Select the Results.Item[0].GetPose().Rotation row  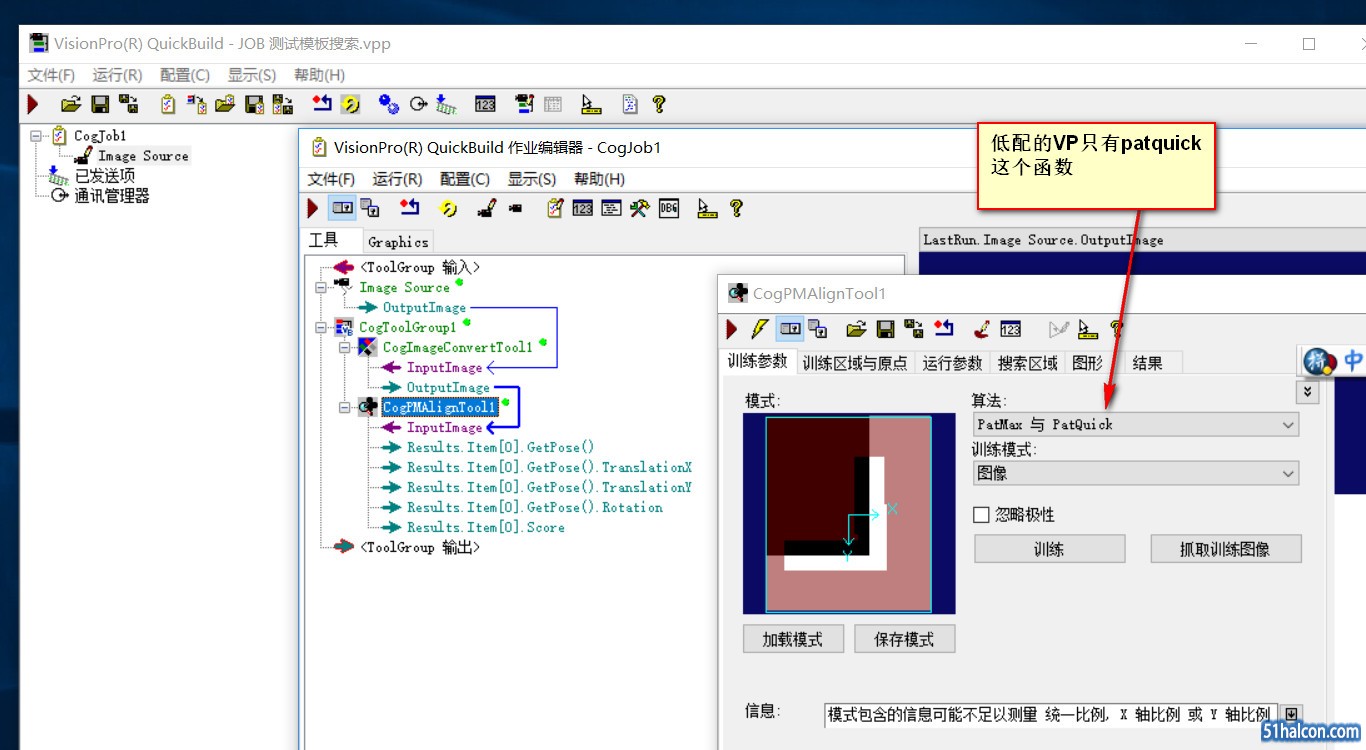tap(534, 507)
